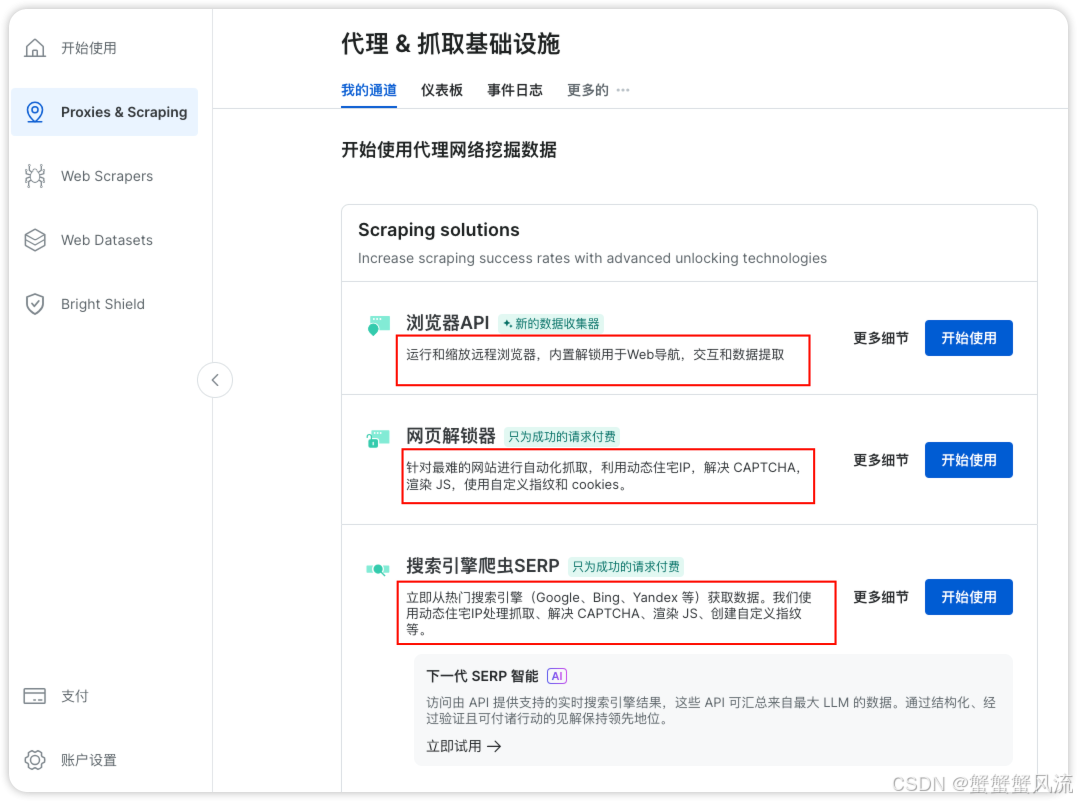This screenshot has width=1077, height=801.
Task: Go to the 事件日志 tab
Action: pos(514,90)
